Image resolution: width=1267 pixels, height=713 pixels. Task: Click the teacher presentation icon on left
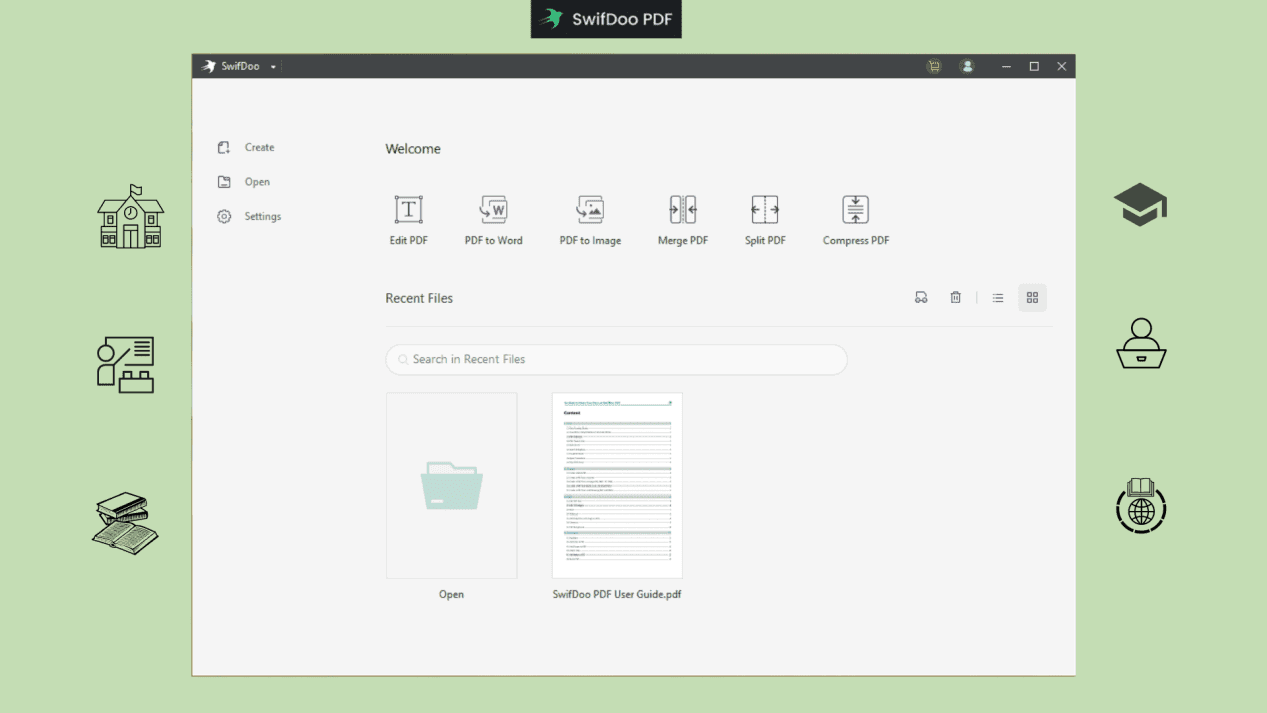pyautogui.click(x=126, y=364)
